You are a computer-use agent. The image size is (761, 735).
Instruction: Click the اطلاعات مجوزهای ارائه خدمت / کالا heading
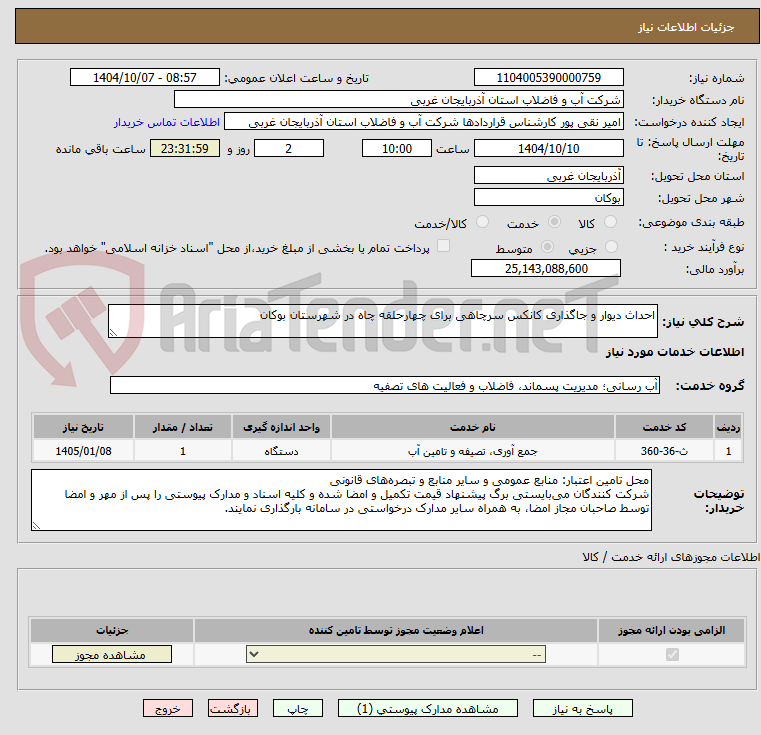[x=671, y=557]
